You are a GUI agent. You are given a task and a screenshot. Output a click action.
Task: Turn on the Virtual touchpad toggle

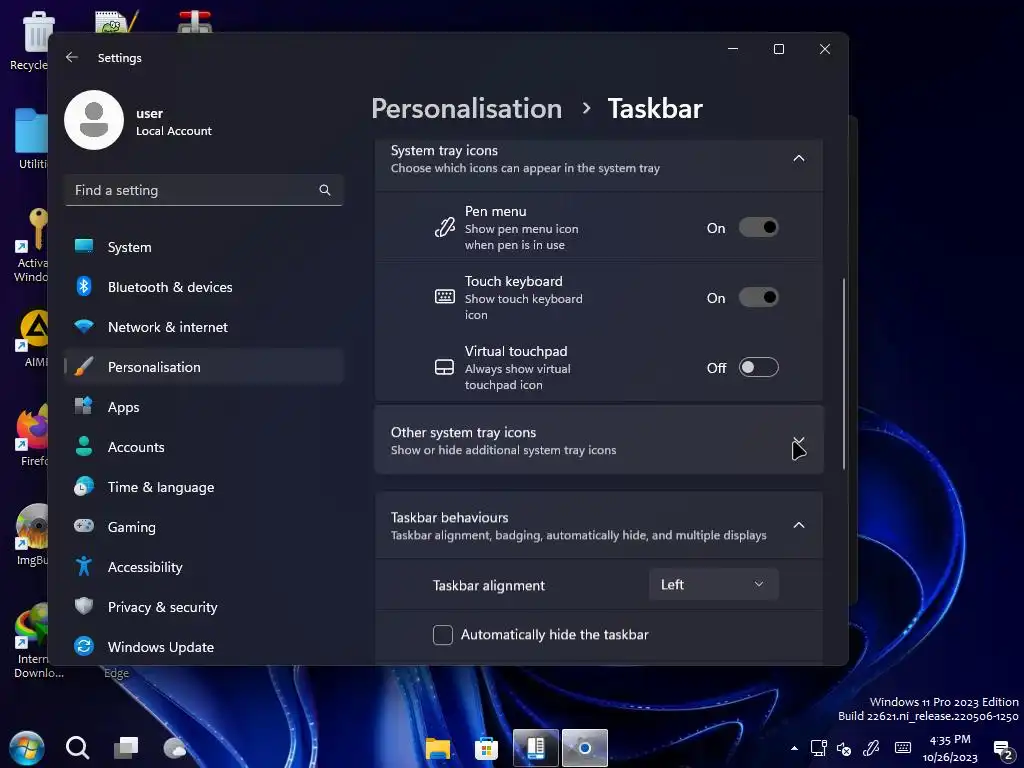758,367
